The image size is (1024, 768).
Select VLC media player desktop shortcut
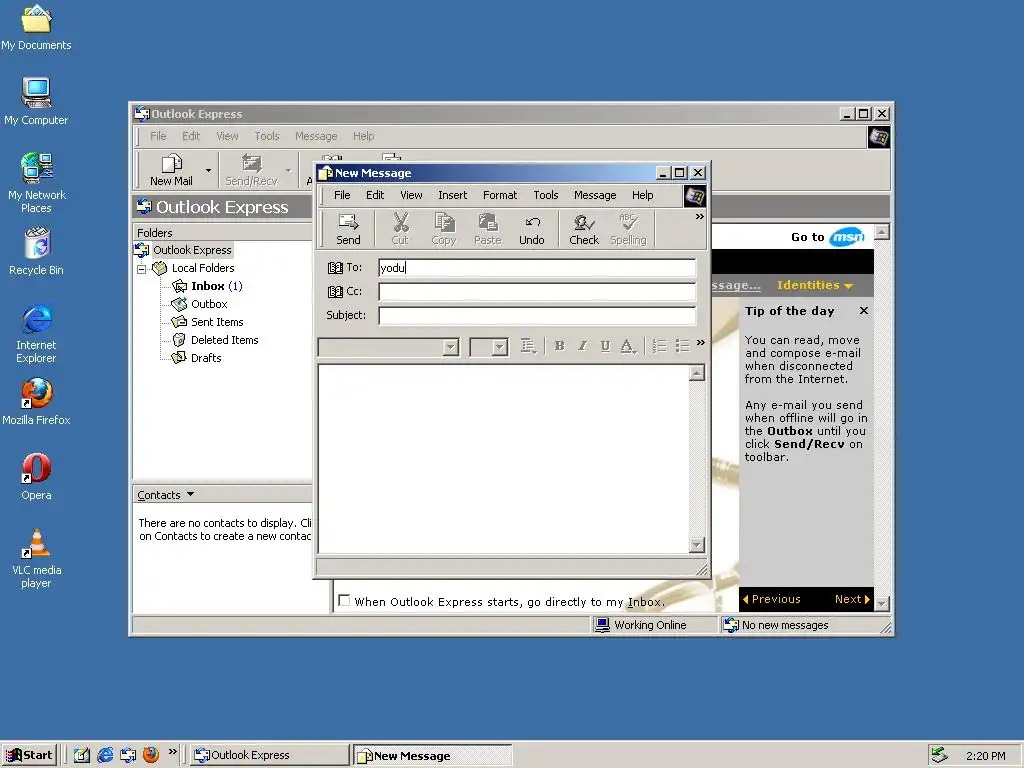[x=36, y=558]
